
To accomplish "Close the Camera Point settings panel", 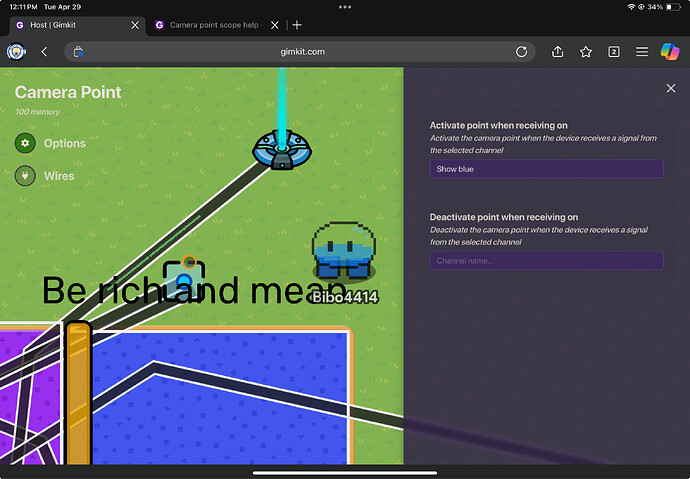I will [x=671, y=89].
